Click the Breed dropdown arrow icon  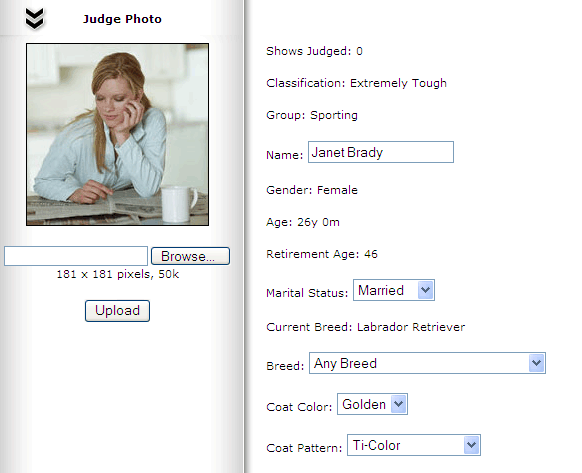coord(536,363)
